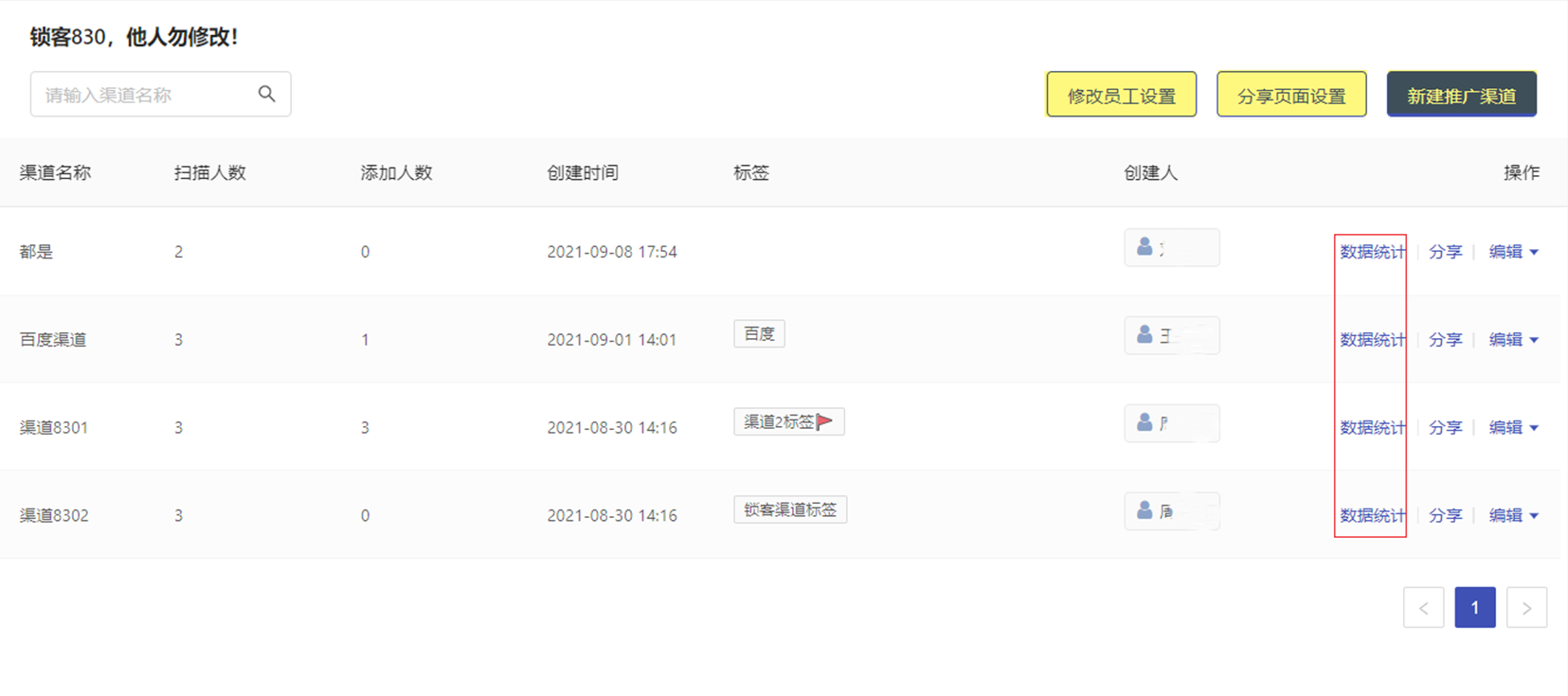Expand 编辑 dropdown for 百度渠道 row
The width and height of the screenshot is (1568, 696).
[1513, 340]
